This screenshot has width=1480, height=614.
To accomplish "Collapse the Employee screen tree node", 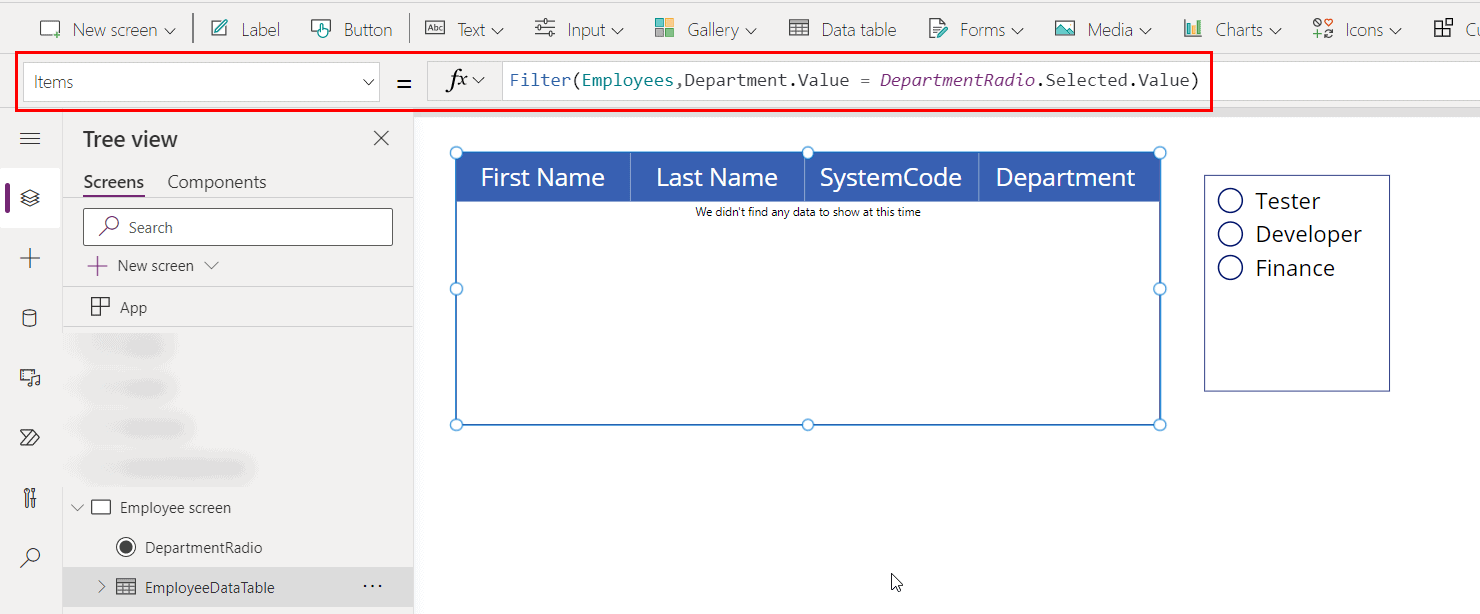I will point(77,506).
